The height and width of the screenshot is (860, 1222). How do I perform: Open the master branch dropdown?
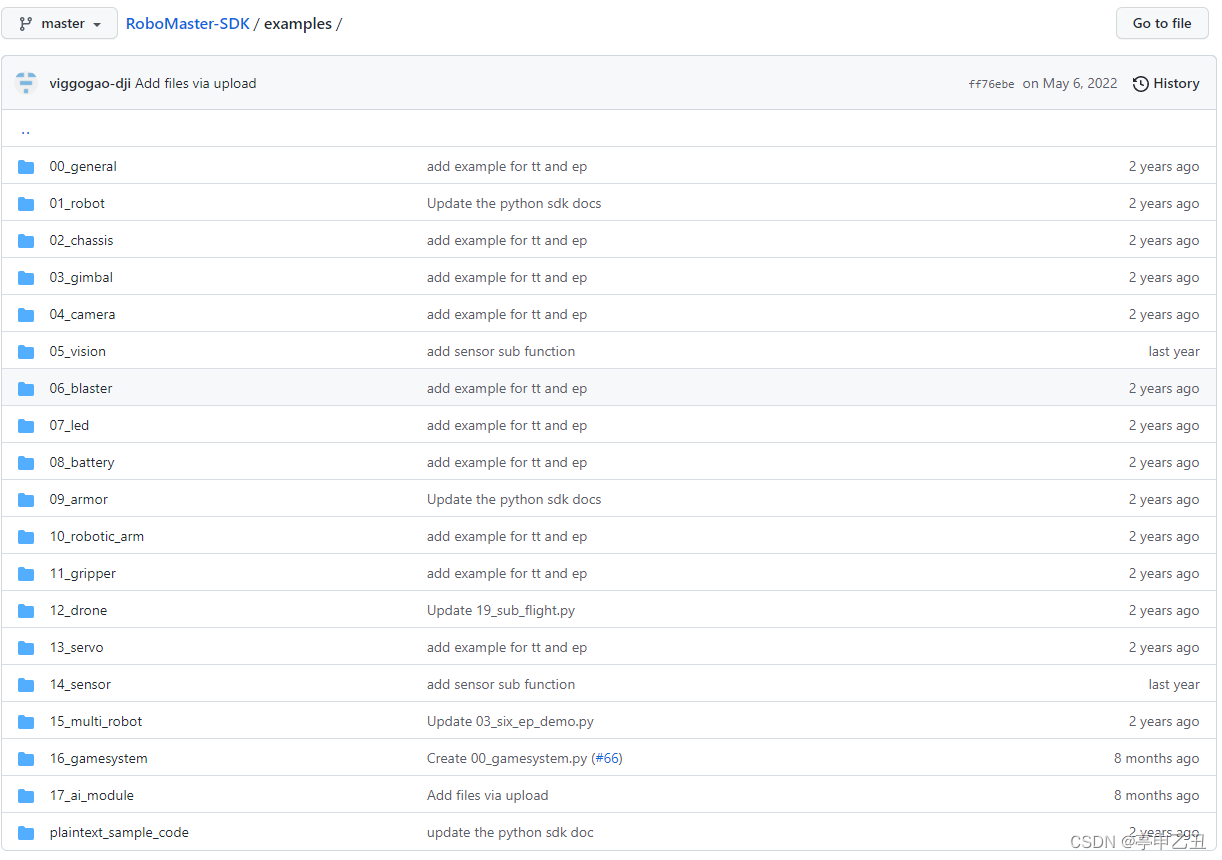60,23
